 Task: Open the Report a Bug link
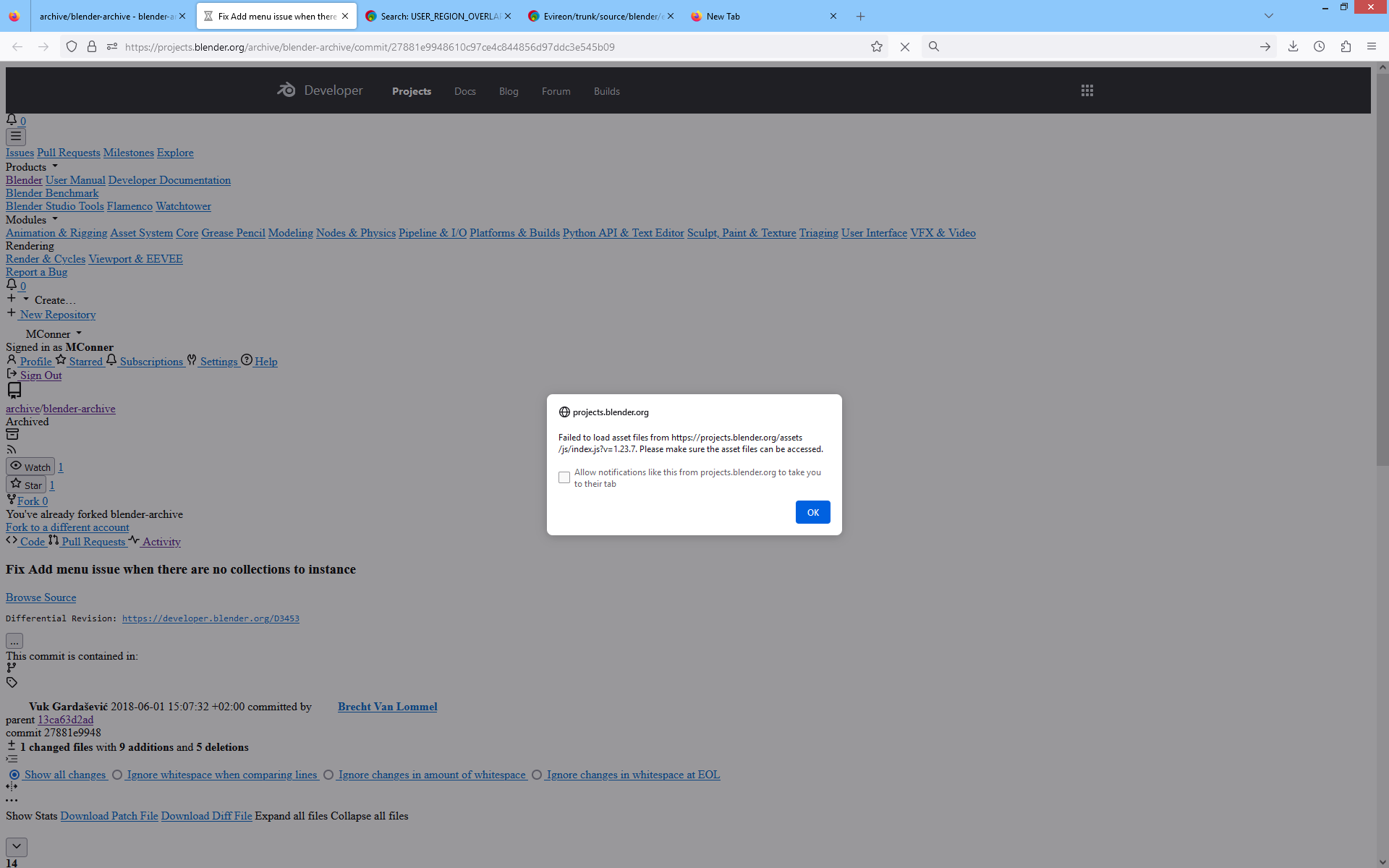click(x=36, y=272)
